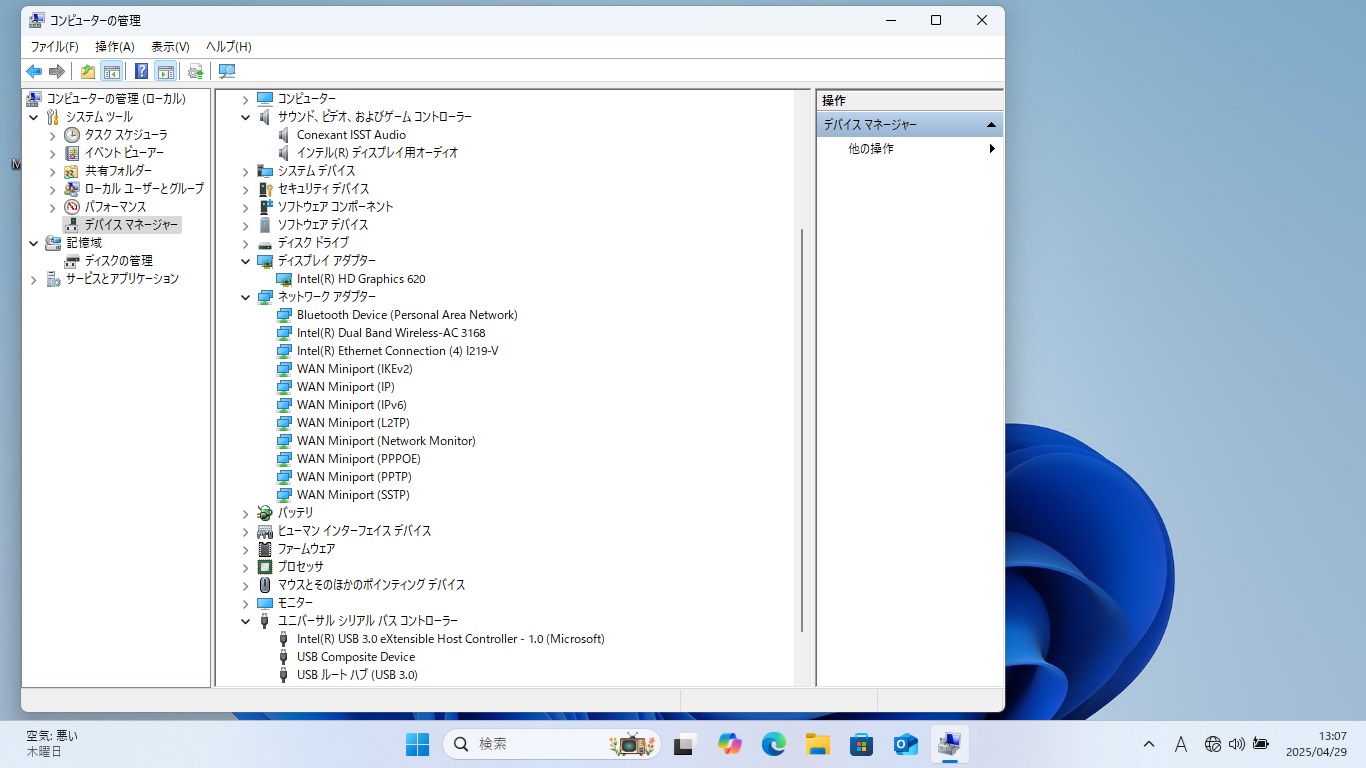Toggle the show/hide action pane button
Viewport: 1366px width, 768px height.
click(166, 71)
